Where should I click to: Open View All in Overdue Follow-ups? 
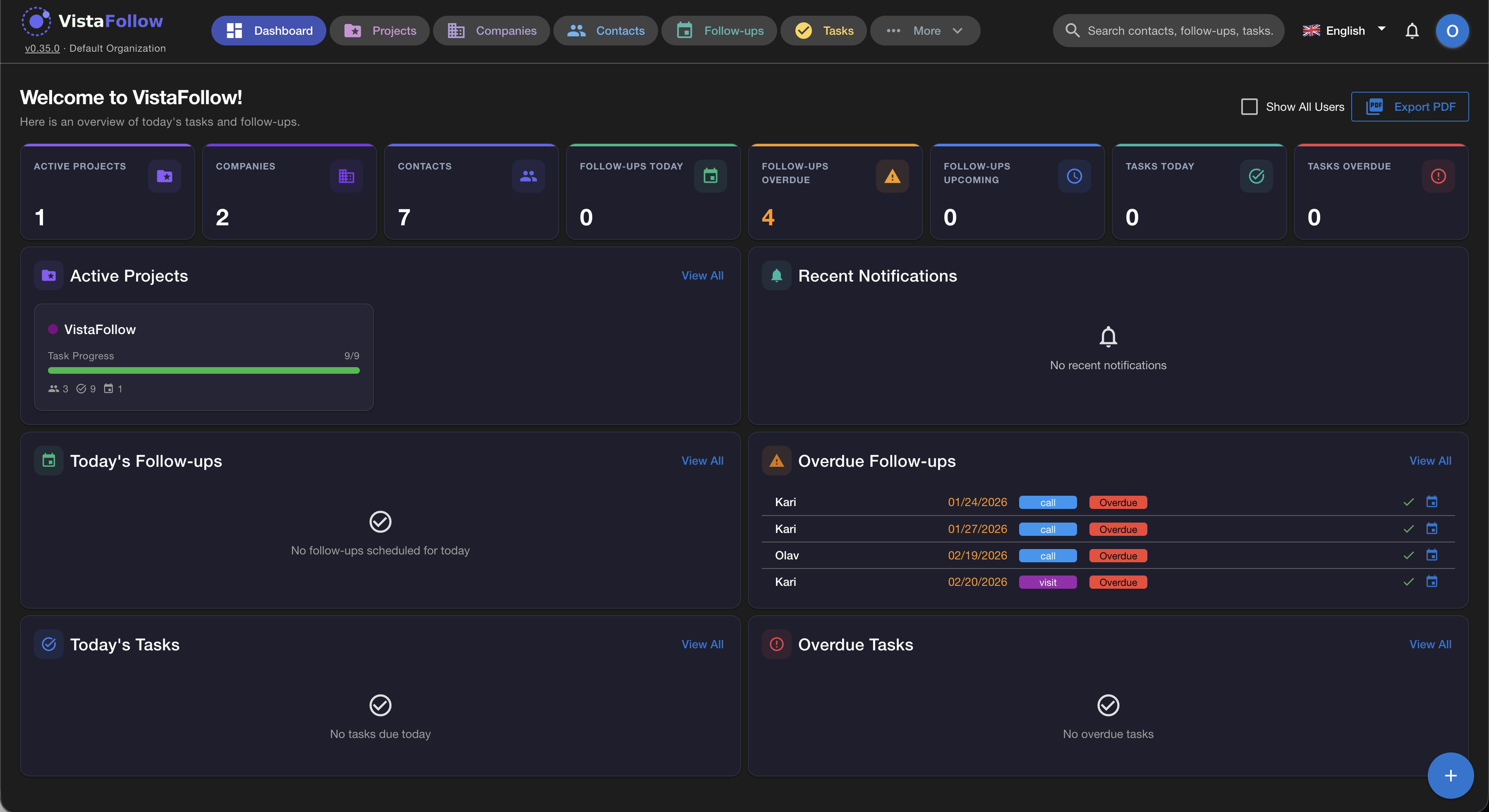[x=1430, y=461]
